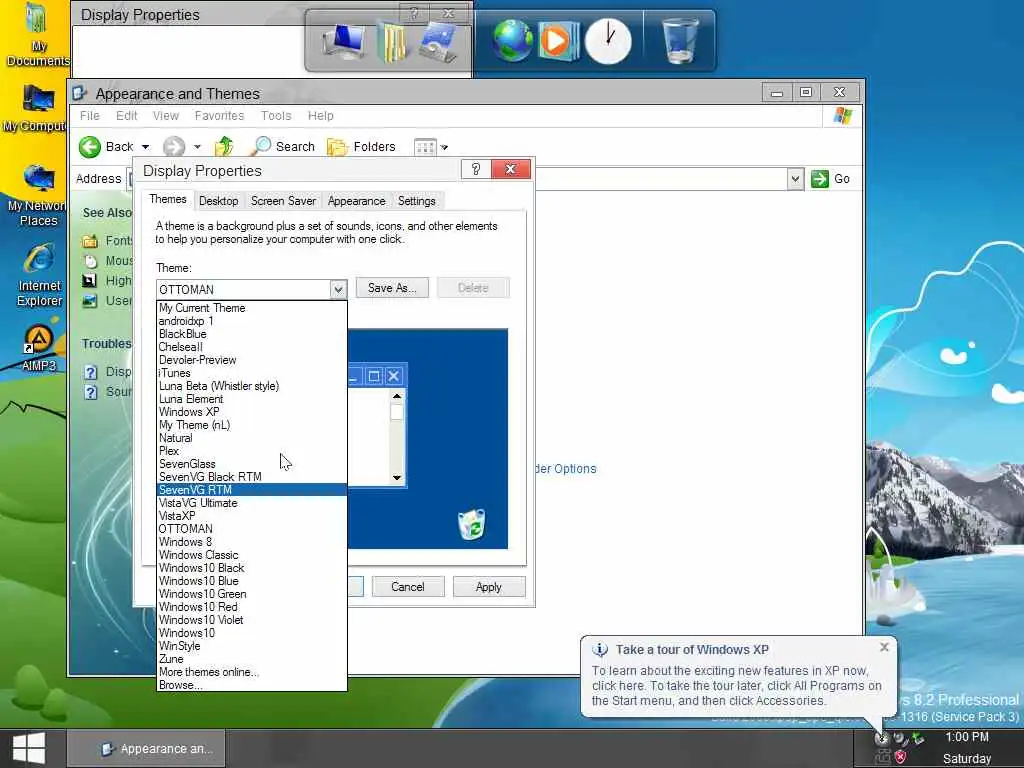The height and width of the screenshot is (768, 1024).
Task: Expand the Views dropdown arrow
Action: click(444, 148)
